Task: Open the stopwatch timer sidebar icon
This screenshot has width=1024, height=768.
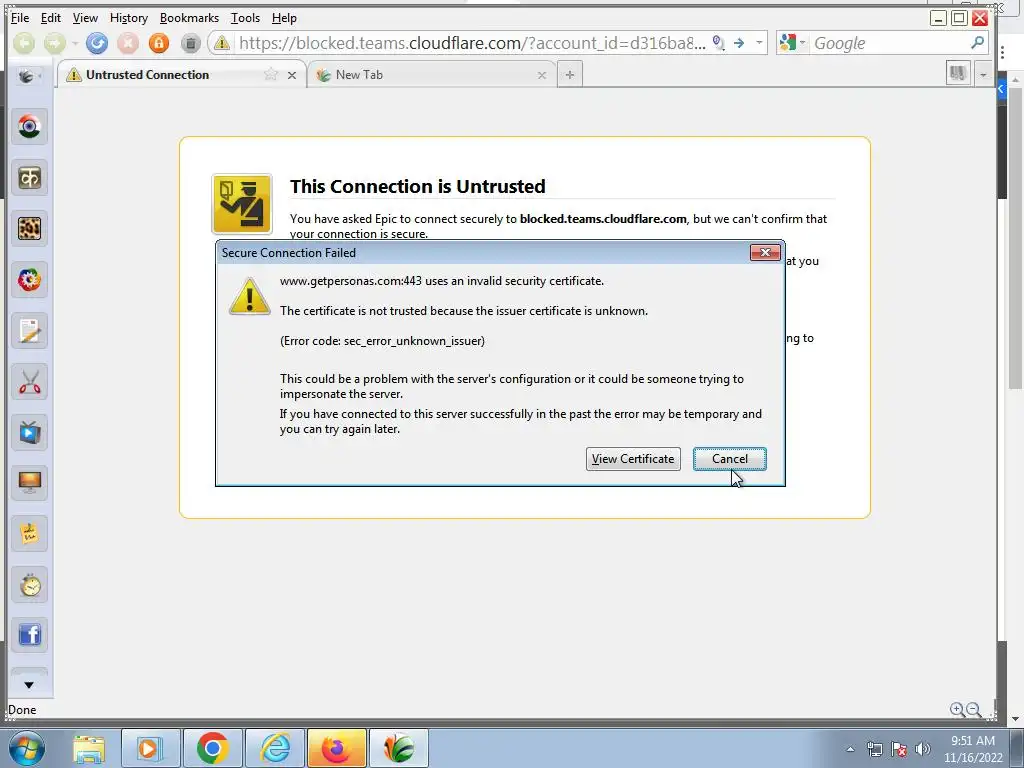Action: (x=29, y=585)
